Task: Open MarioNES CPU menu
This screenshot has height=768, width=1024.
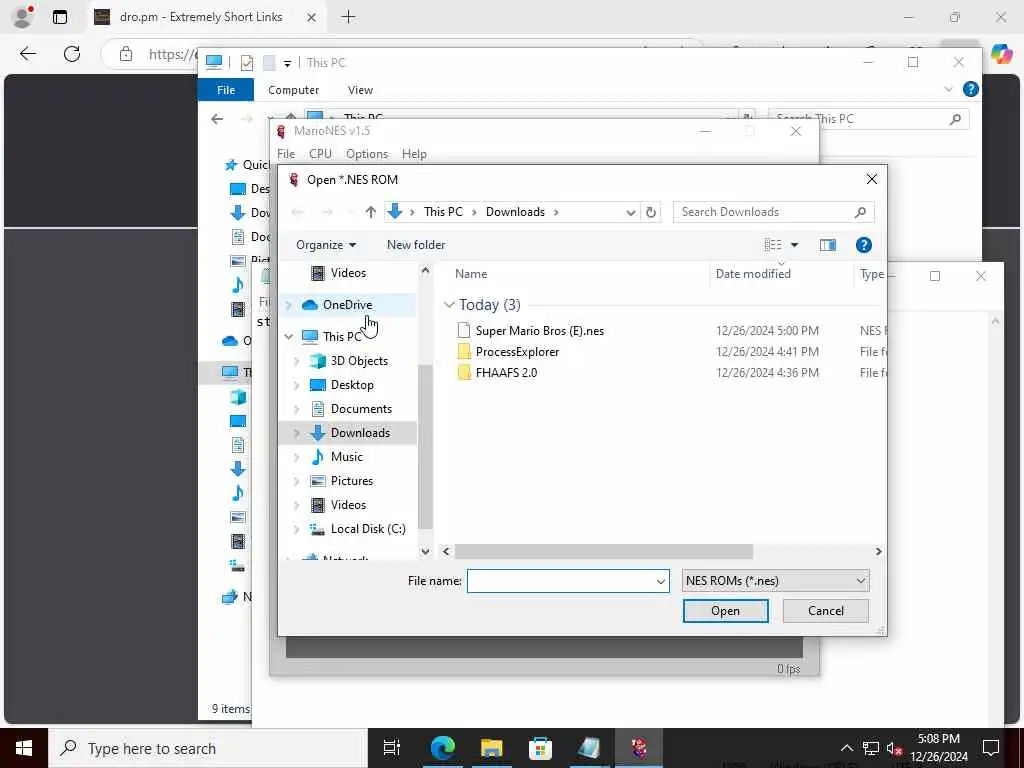Action: (320, 154)
